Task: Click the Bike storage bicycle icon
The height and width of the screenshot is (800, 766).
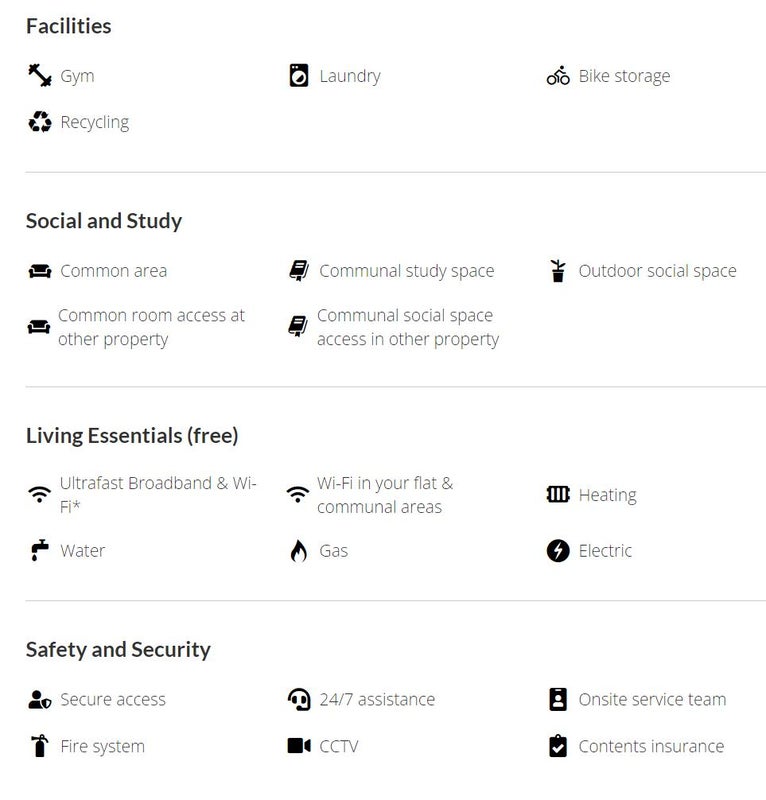Action: coord(558,76)
